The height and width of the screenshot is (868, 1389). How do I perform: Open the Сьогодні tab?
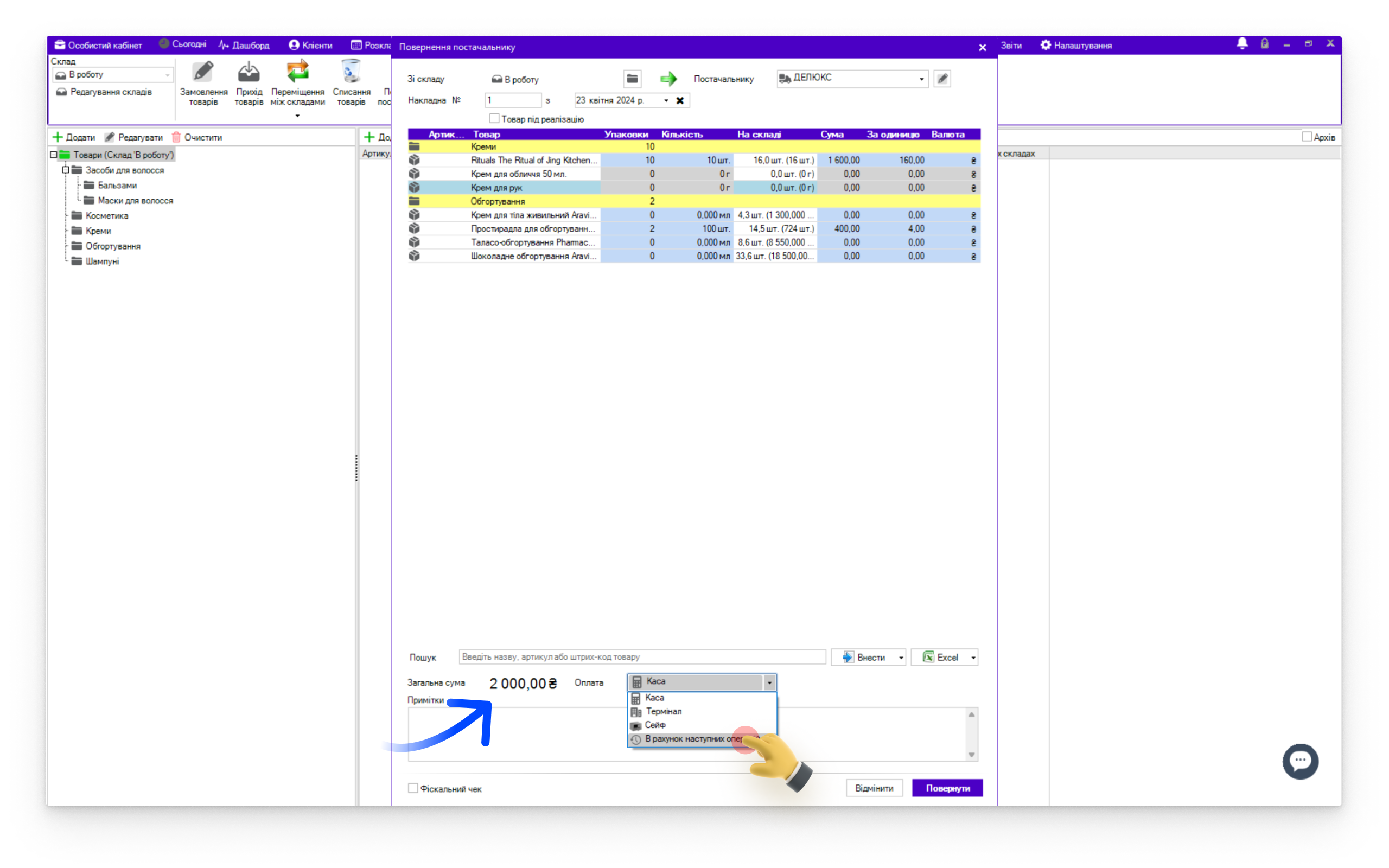click(x=182, y=44)
